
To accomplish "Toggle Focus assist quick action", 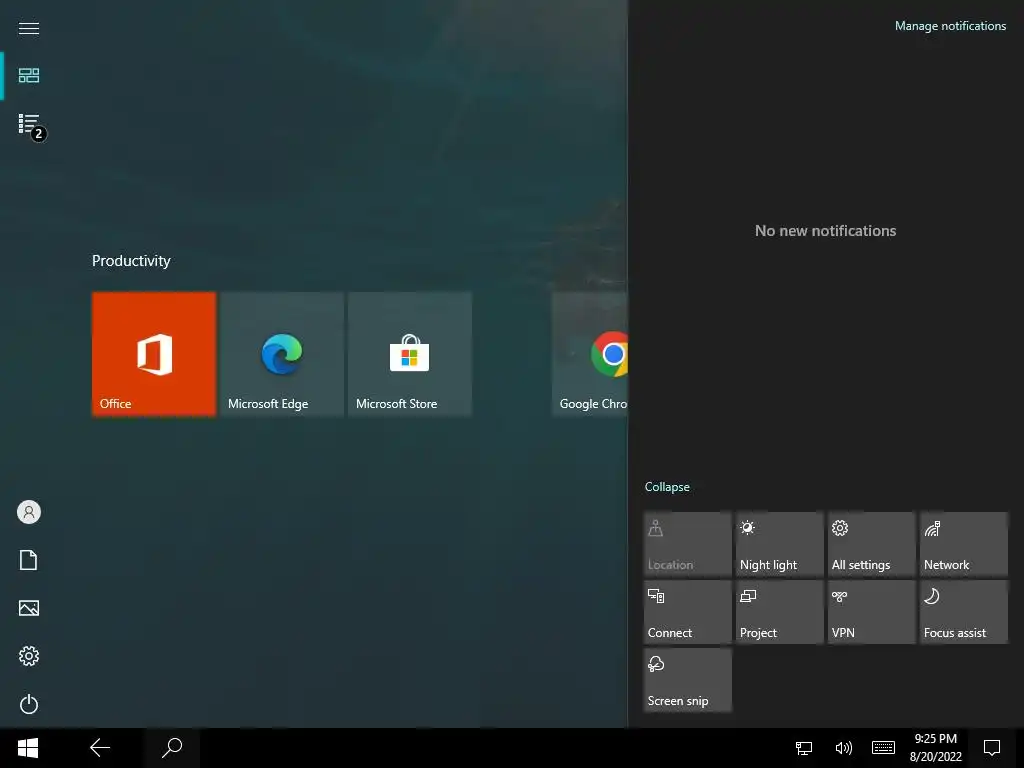I will click(x=964, y=612).
